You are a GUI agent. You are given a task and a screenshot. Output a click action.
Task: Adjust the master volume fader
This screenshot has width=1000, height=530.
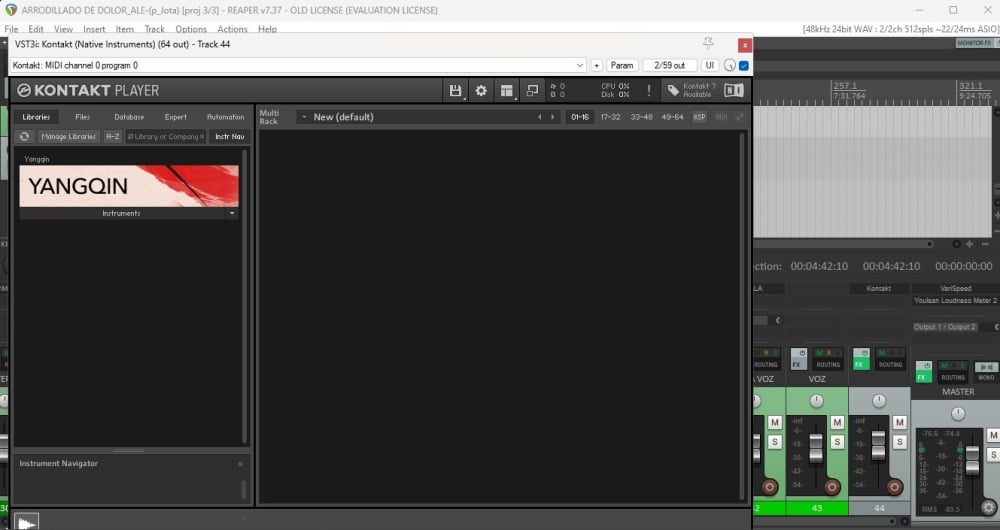[x=972, y=460]
